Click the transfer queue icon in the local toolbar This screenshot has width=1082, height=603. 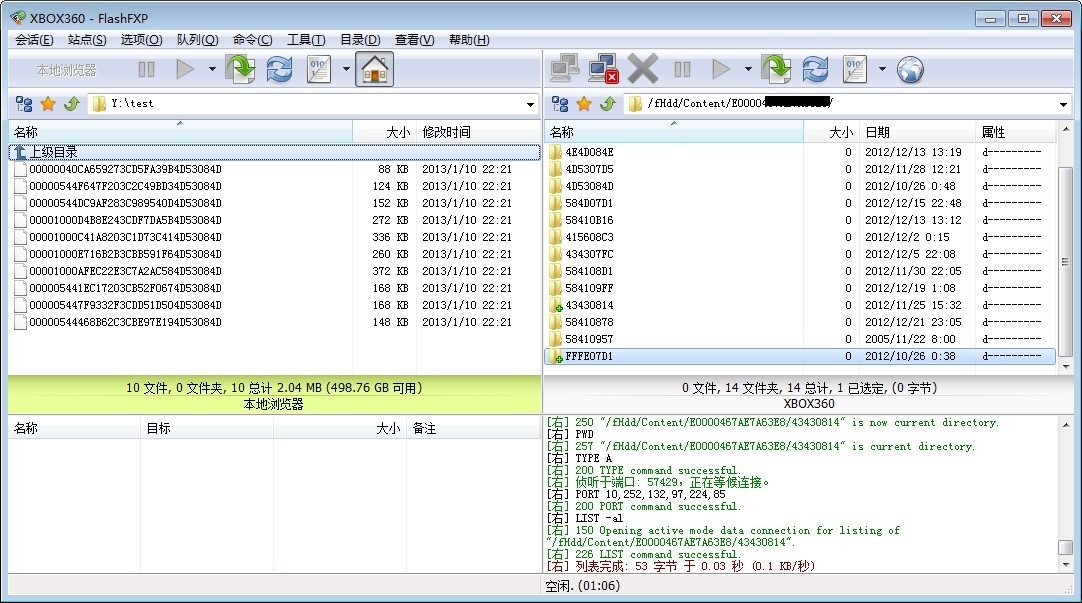click(240, 69)
